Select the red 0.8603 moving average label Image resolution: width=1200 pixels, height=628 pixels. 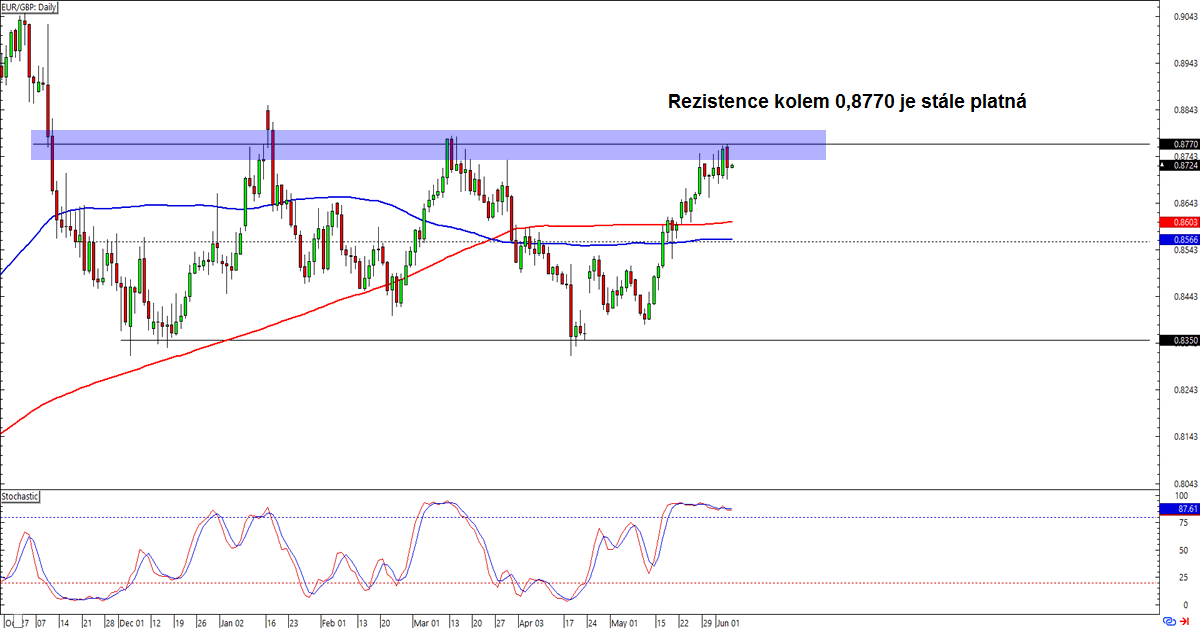(1178, 221)
